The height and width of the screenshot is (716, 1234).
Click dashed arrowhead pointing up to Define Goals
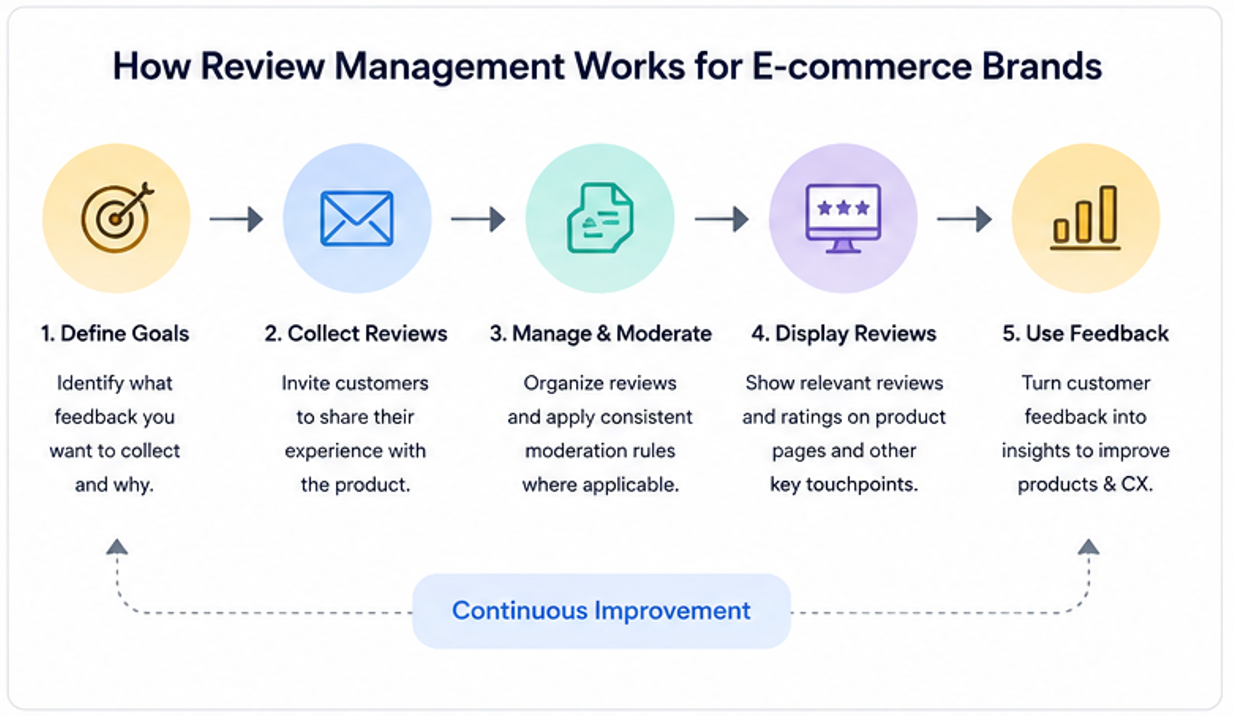coord(117,546)
